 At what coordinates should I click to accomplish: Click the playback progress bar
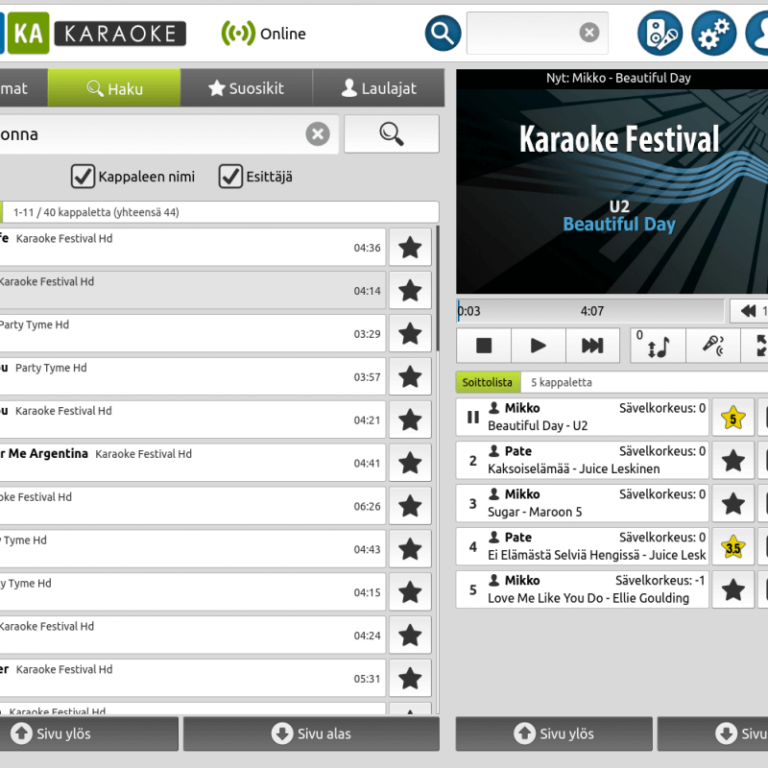pyautogui.click(x=590, y=311)
